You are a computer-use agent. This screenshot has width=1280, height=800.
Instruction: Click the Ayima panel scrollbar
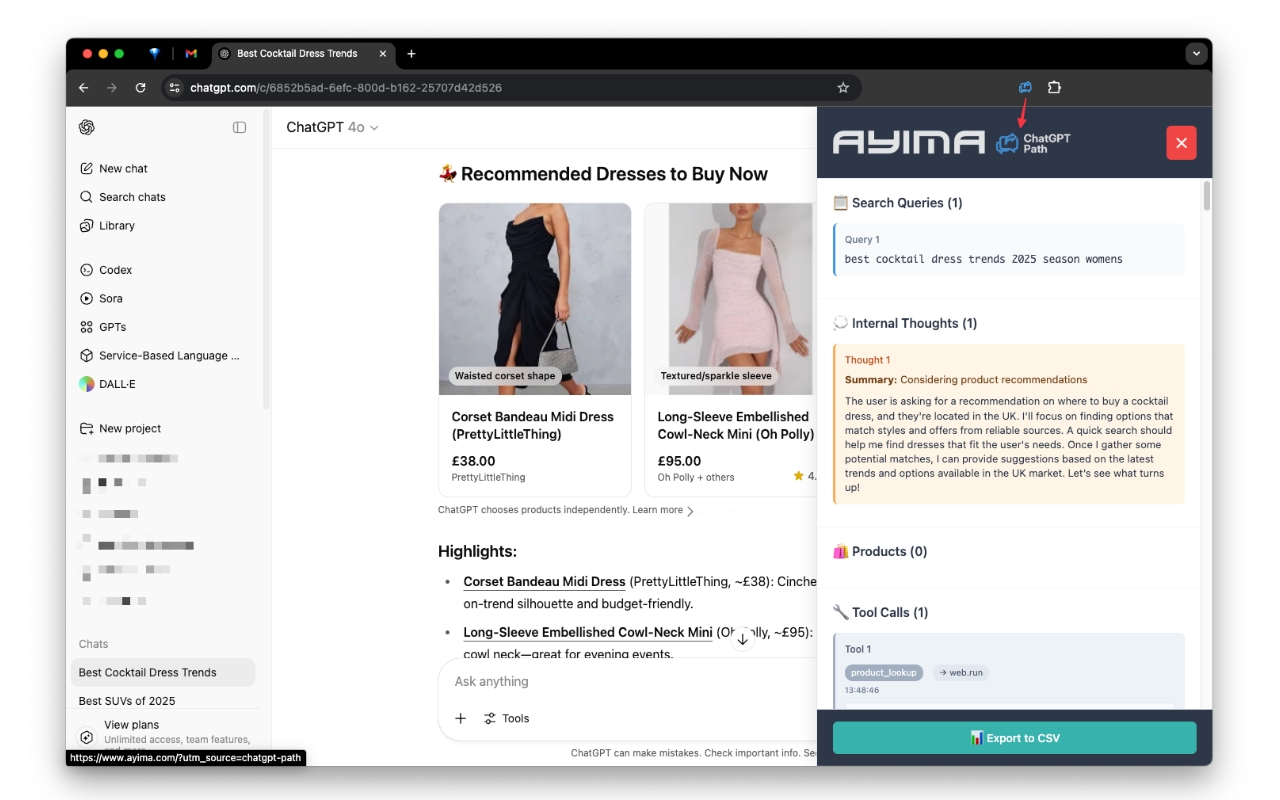[x=1207, y=195]
